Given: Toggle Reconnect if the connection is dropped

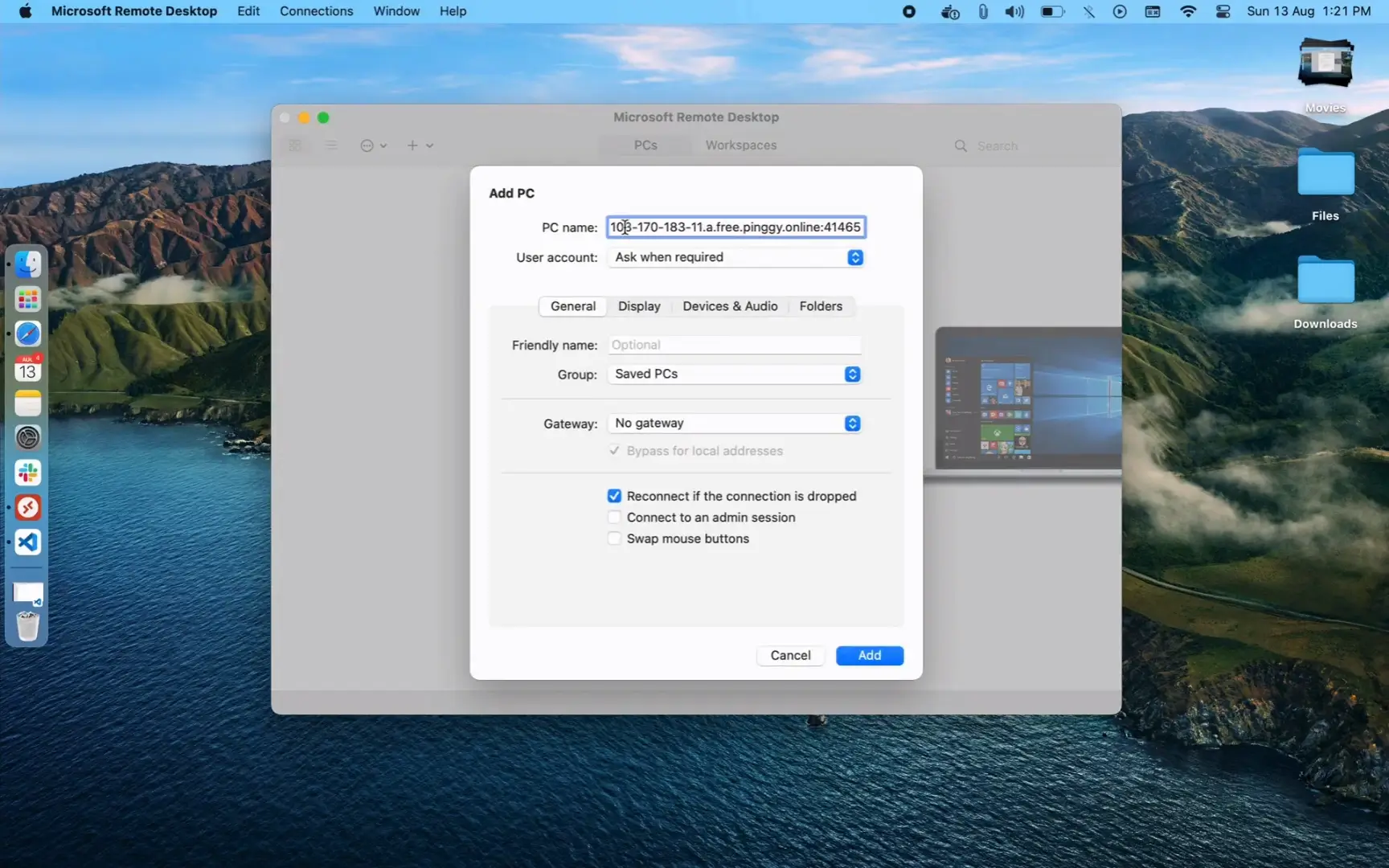Looking at the screenshot, I should pyautogui.click(x=614, y=496).
